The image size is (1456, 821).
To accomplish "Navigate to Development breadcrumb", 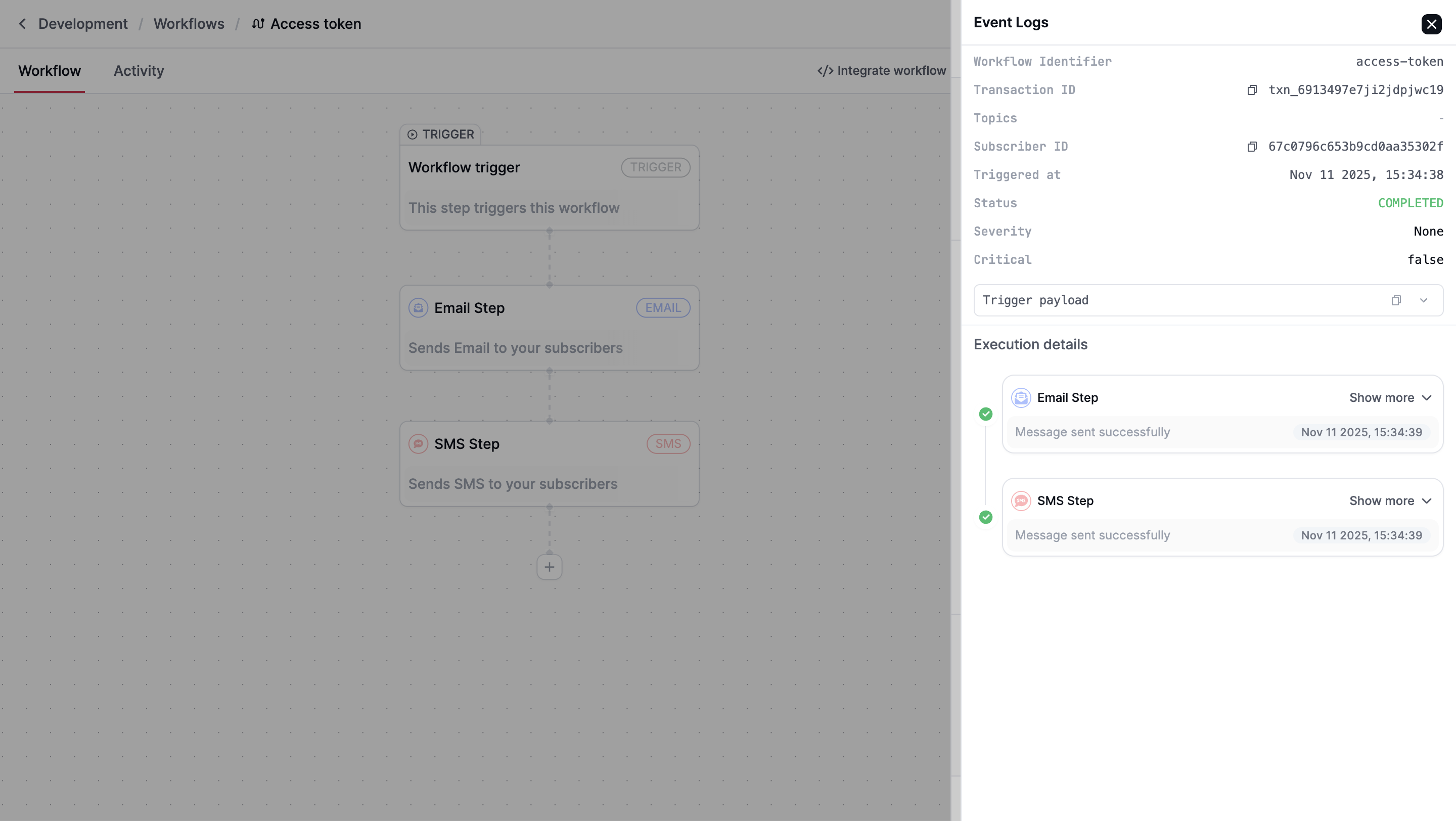I will 83,24.
